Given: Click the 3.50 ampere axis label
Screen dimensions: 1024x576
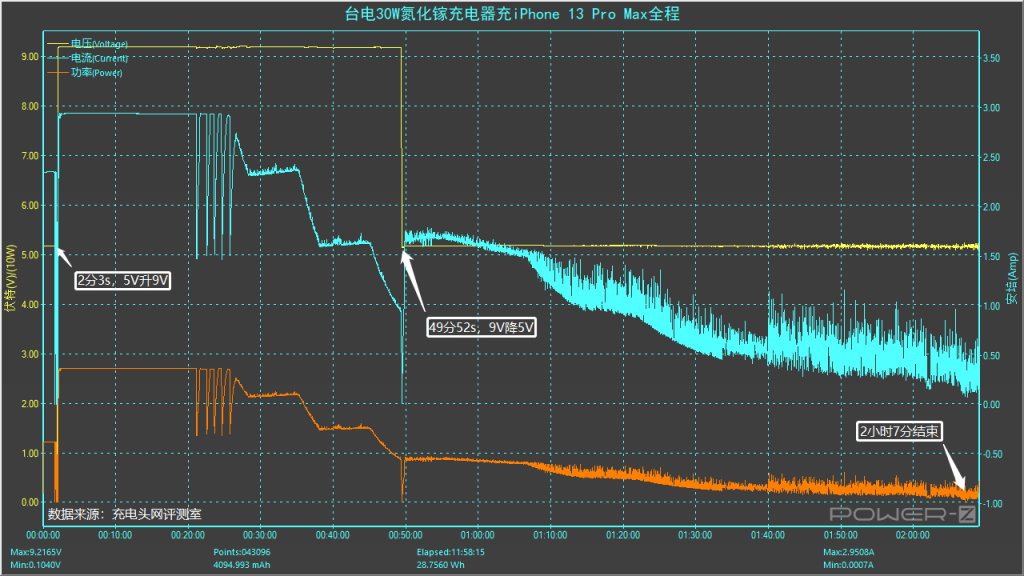Looking at the screenshot, I should [991, 58].
